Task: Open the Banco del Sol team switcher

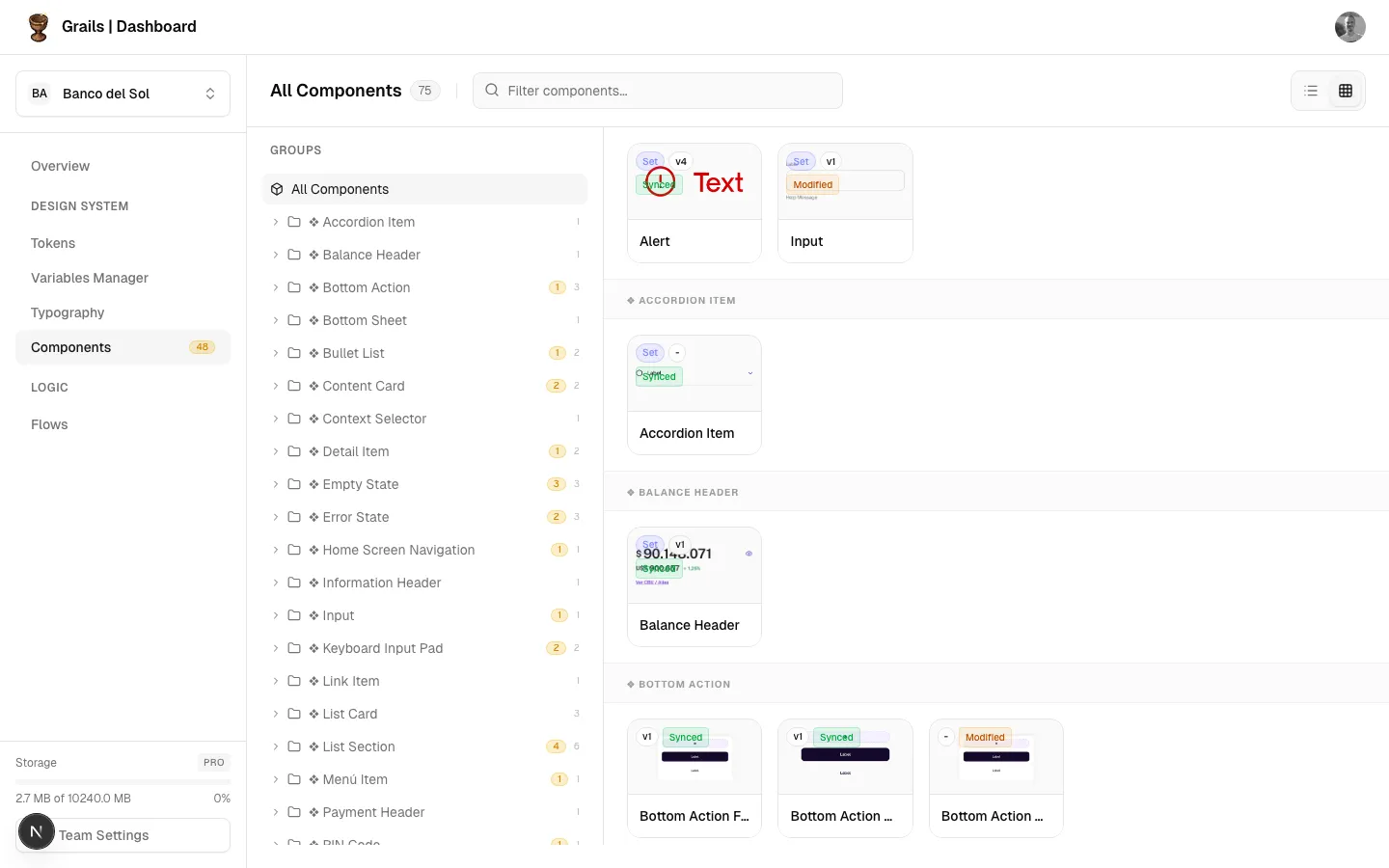Action: (x=123, y=94)
